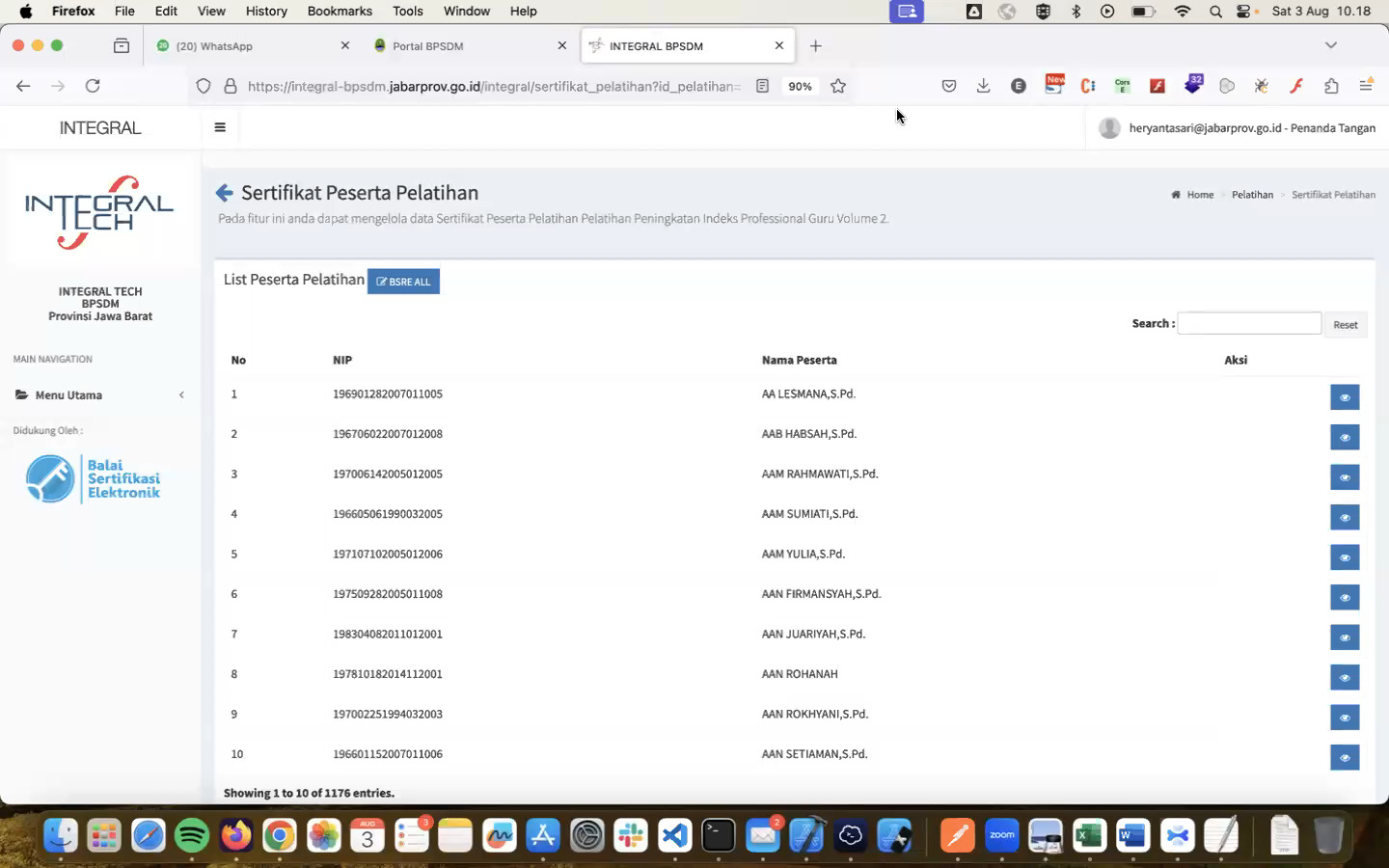1389x868 pixels.
Task: Click eye button in AAN ROHANAH row
Action: [x=1344, y=677]
